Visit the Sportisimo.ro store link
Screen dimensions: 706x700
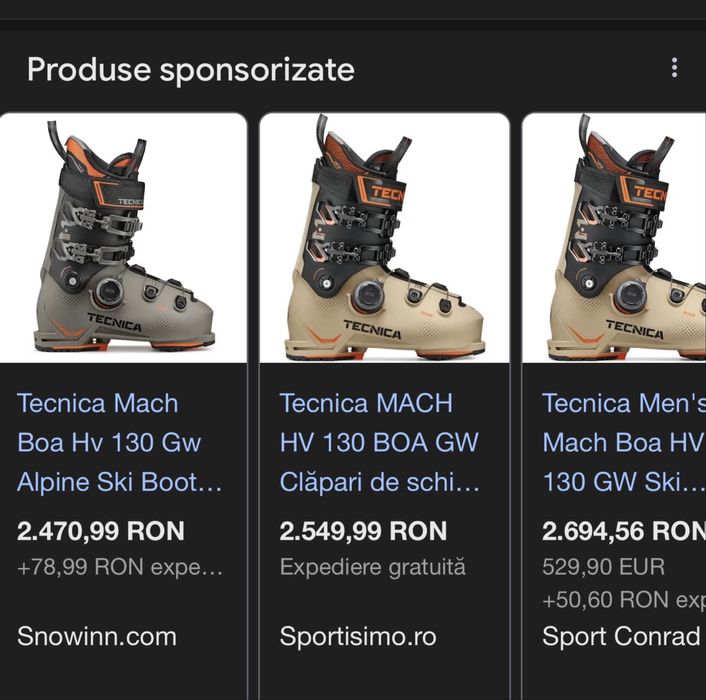pos(358,636)
